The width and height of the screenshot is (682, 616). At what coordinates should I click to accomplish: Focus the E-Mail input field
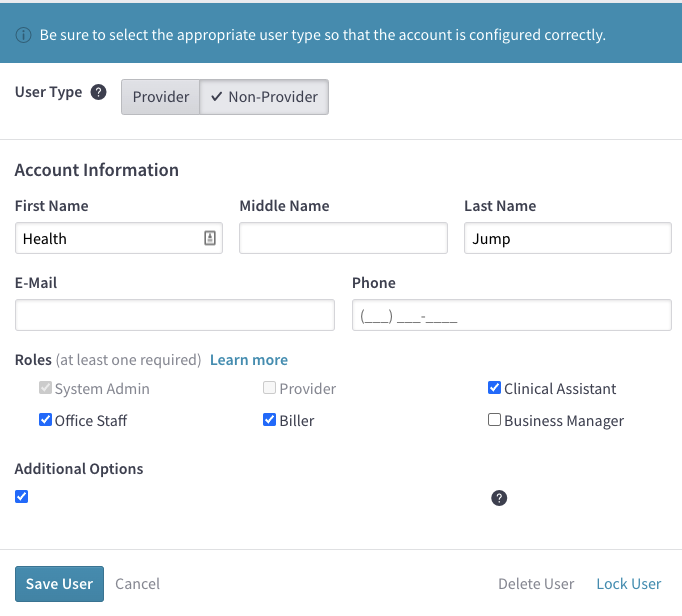click(175, 315)
